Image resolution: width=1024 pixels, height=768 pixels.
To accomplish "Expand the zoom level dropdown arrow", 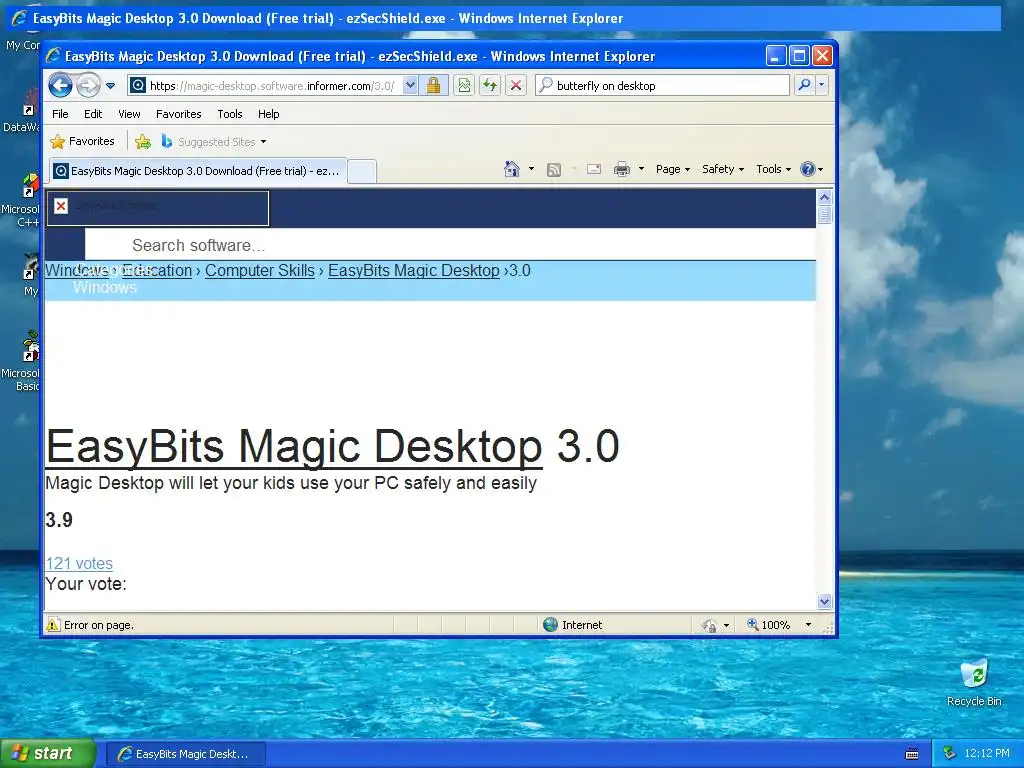I will [x=808, y=625].
